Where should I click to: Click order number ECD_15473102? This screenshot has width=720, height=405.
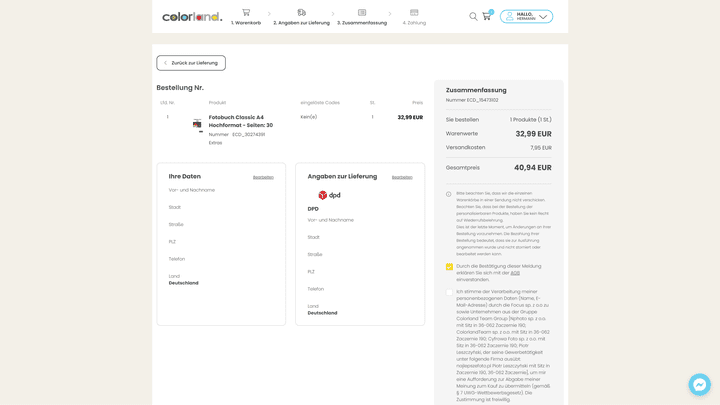click(x=483, y=100)
